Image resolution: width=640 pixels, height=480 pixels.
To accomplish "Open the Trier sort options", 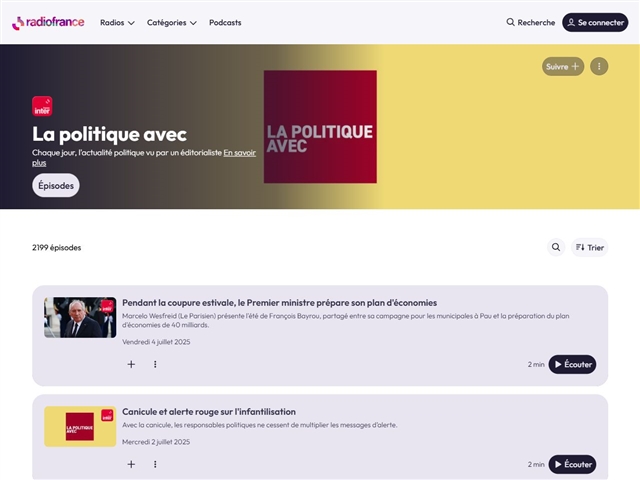I will pyautogui.click(x=589, y=247).
